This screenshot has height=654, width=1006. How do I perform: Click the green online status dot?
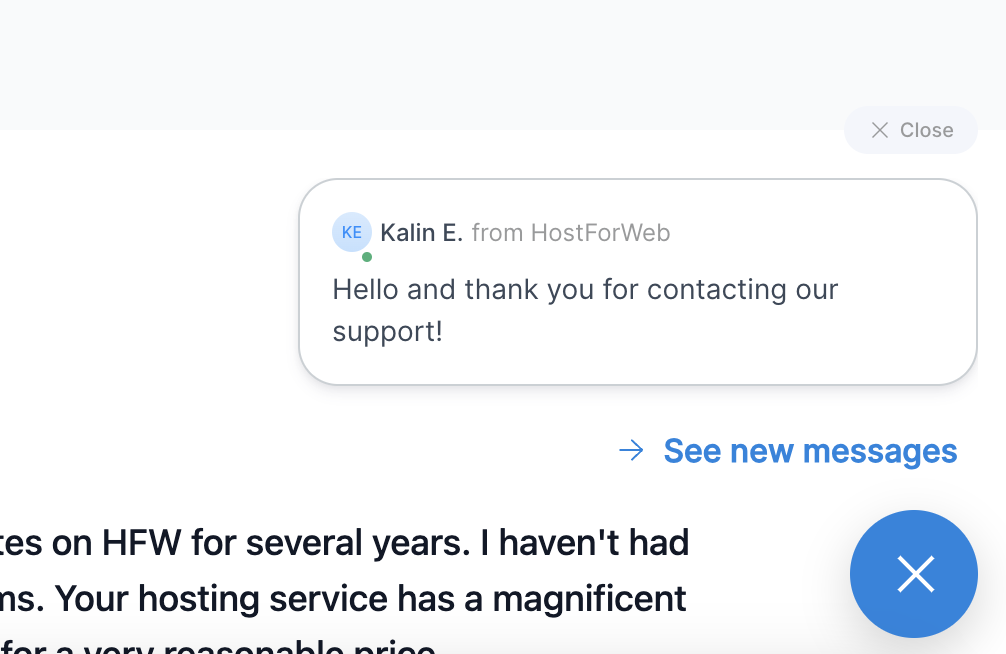(367, 257)
